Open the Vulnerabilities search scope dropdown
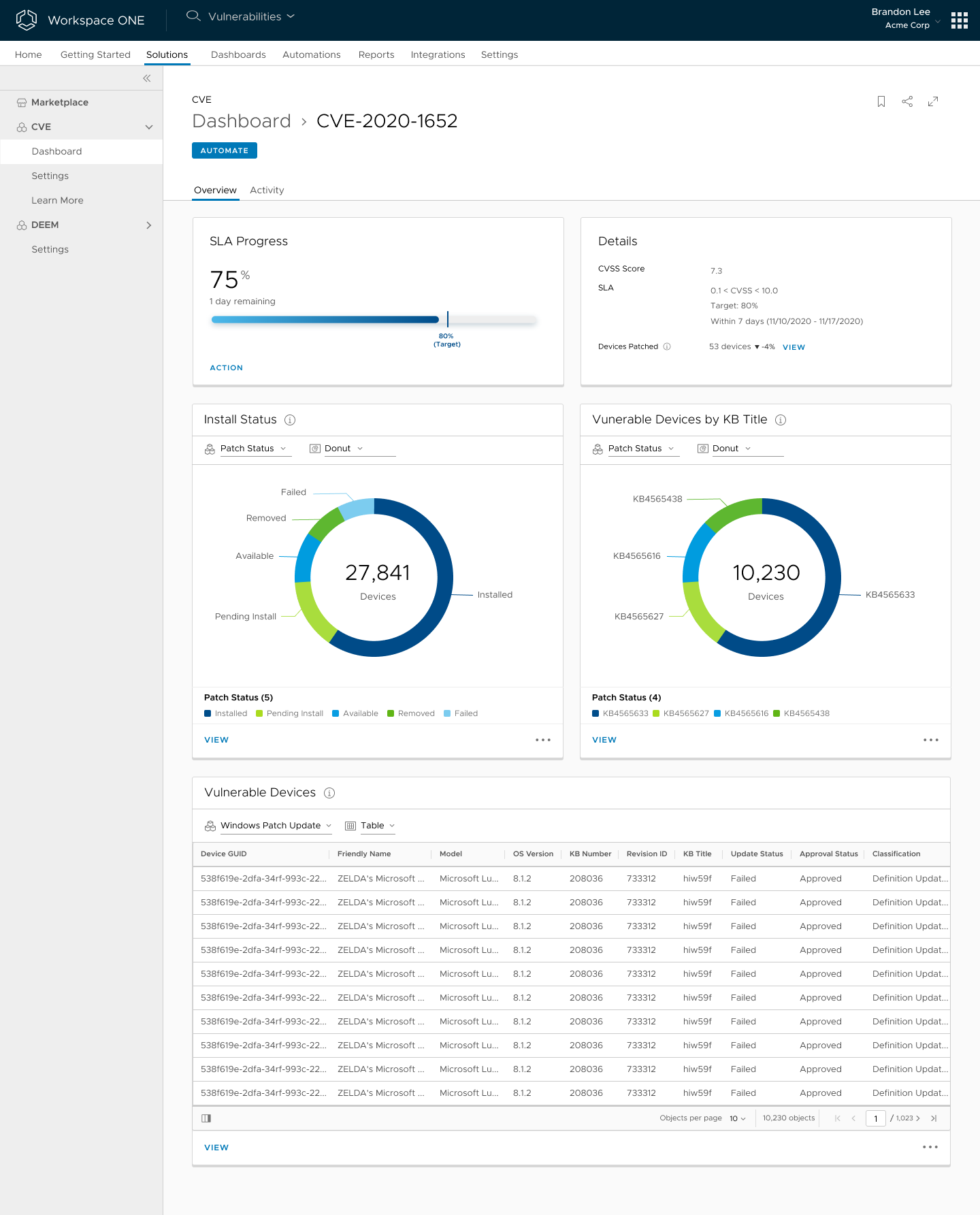980x1215 pixels. pyautogui.click(x=251, y=16)
